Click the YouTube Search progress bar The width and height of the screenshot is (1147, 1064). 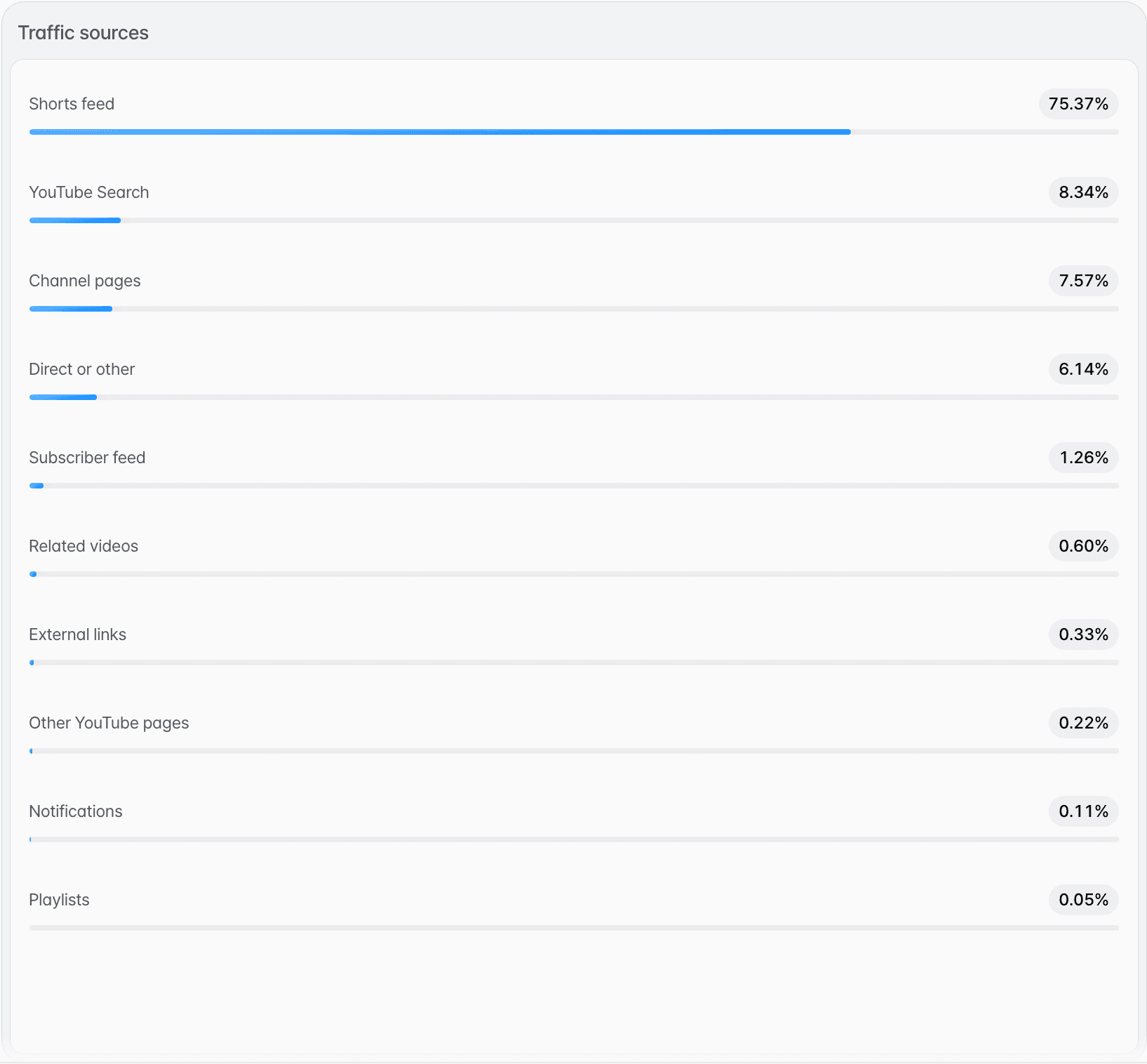click(573, 220)
